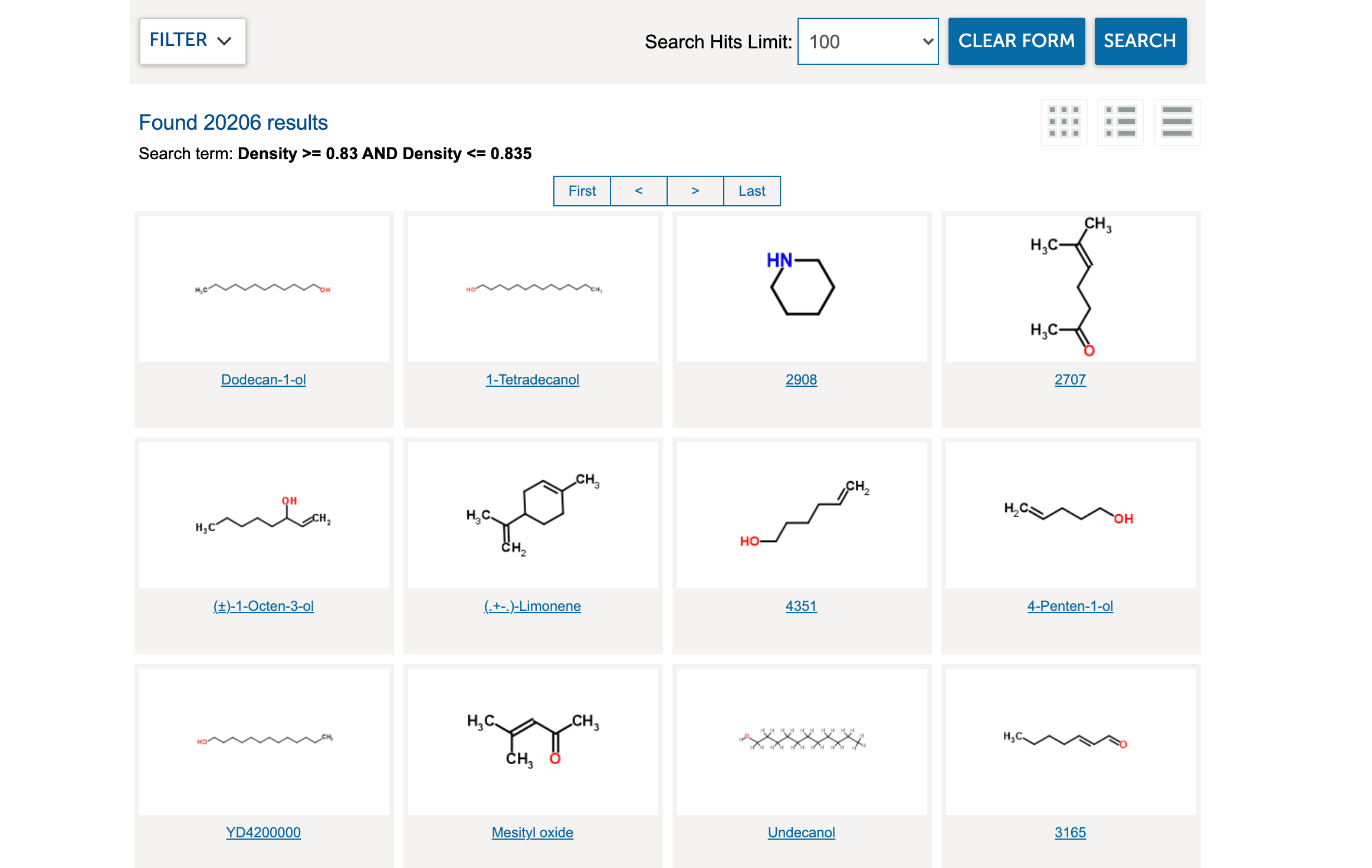Image resolution: width=1372 pixels, height=868 pixels.
Task: Open the YD4200000 link
Action: [264, 833]
